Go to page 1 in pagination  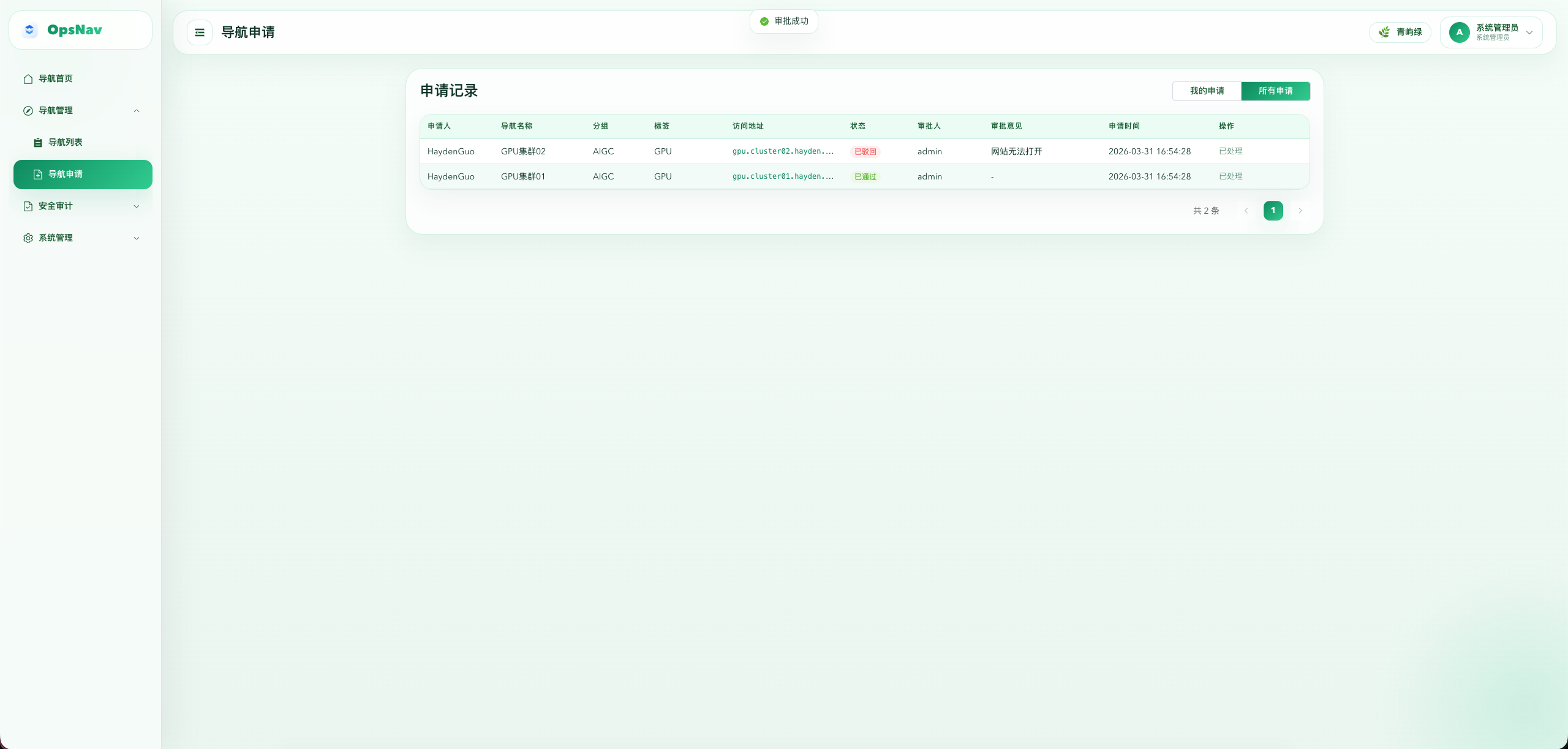[1273, 210]
